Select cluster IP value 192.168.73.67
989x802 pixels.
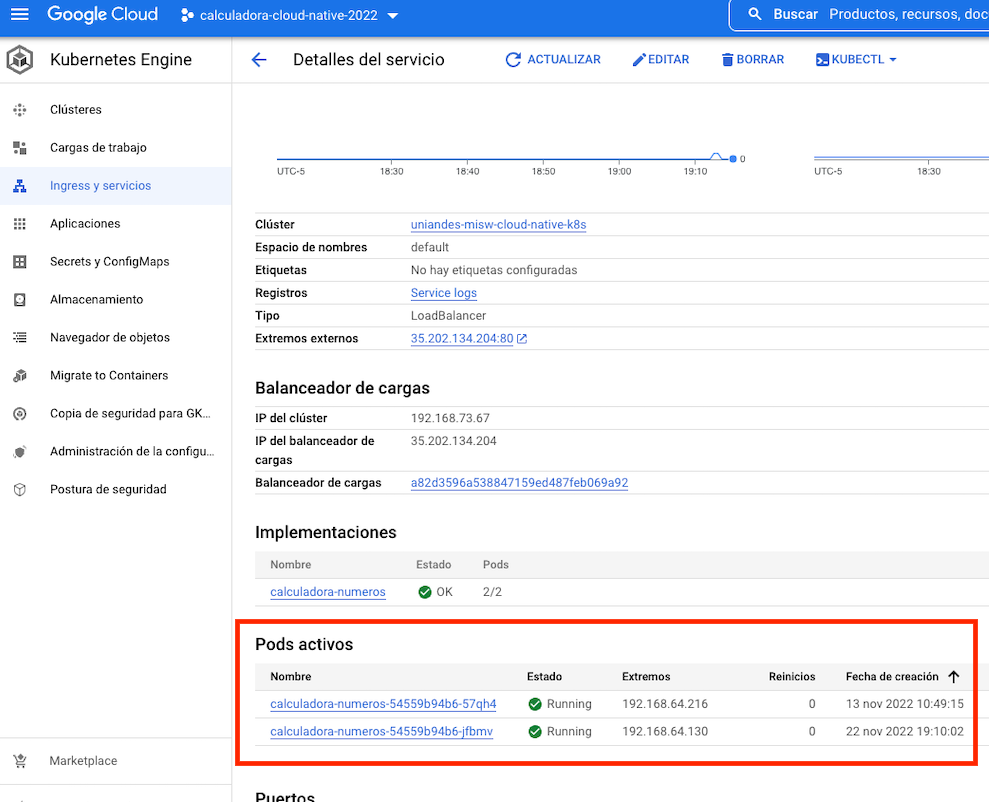point(450,418)
